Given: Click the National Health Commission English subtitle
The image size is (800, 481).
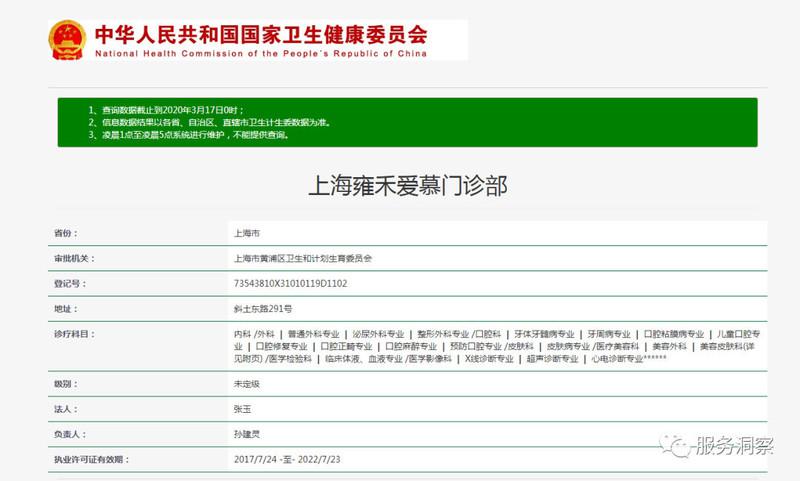Looking at the screenshot, I should 261,53.
